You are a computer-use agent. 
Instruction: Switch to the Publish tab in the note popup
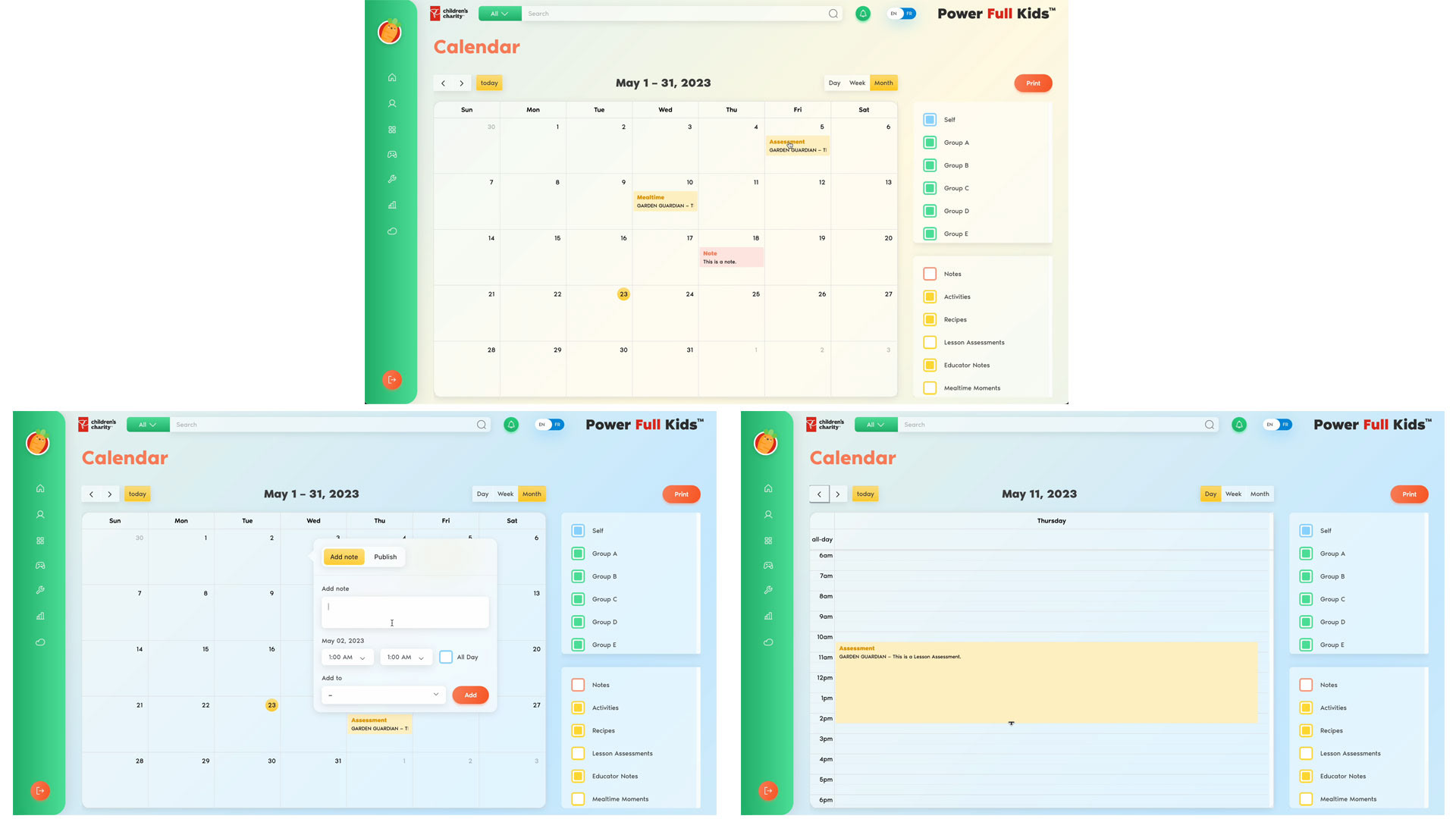tap(385, 557)
